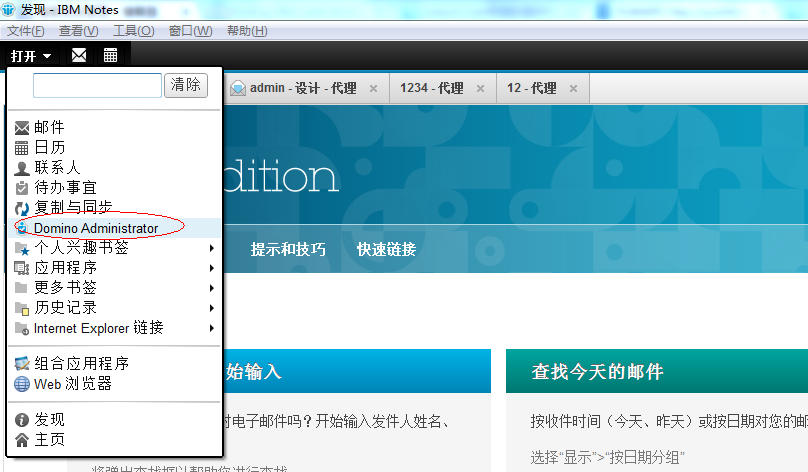The width and height of the screenshot is (808, 472).
Task: Click the 待办事宜 clipboard icon
Action: click(x=22, y=188)
